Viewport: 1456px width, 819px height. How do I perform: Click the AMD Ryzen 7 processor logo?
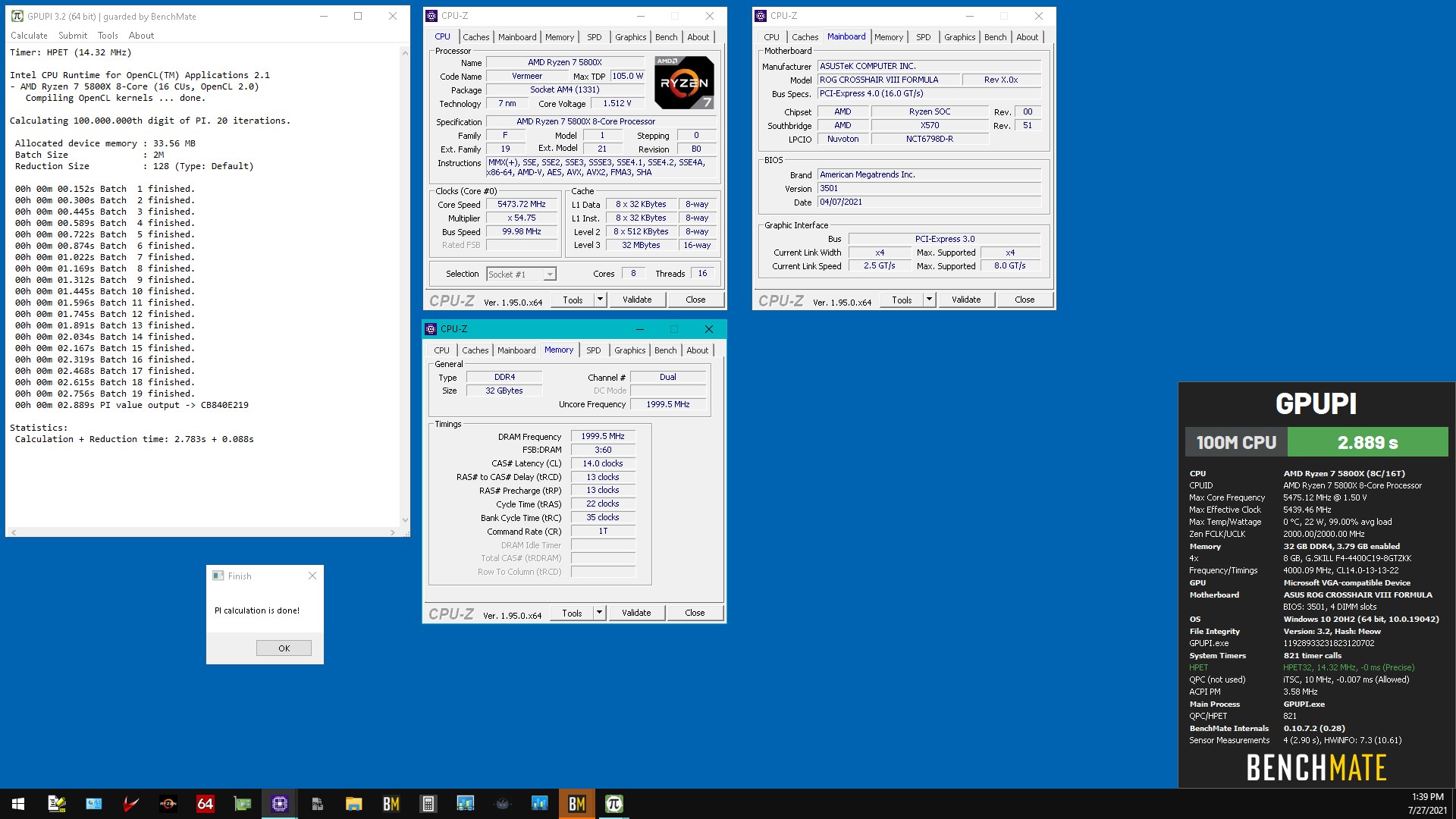[x=684, y=82]
